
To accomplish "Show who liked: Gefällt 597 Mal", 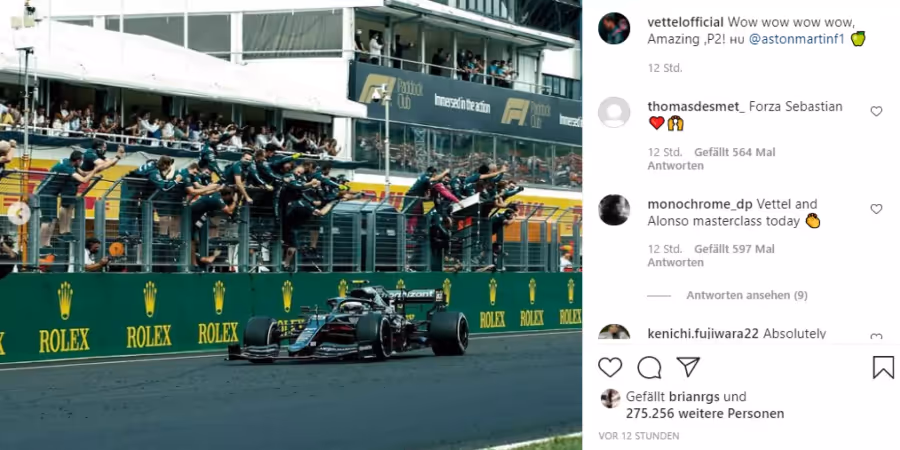I will [735, 249].
